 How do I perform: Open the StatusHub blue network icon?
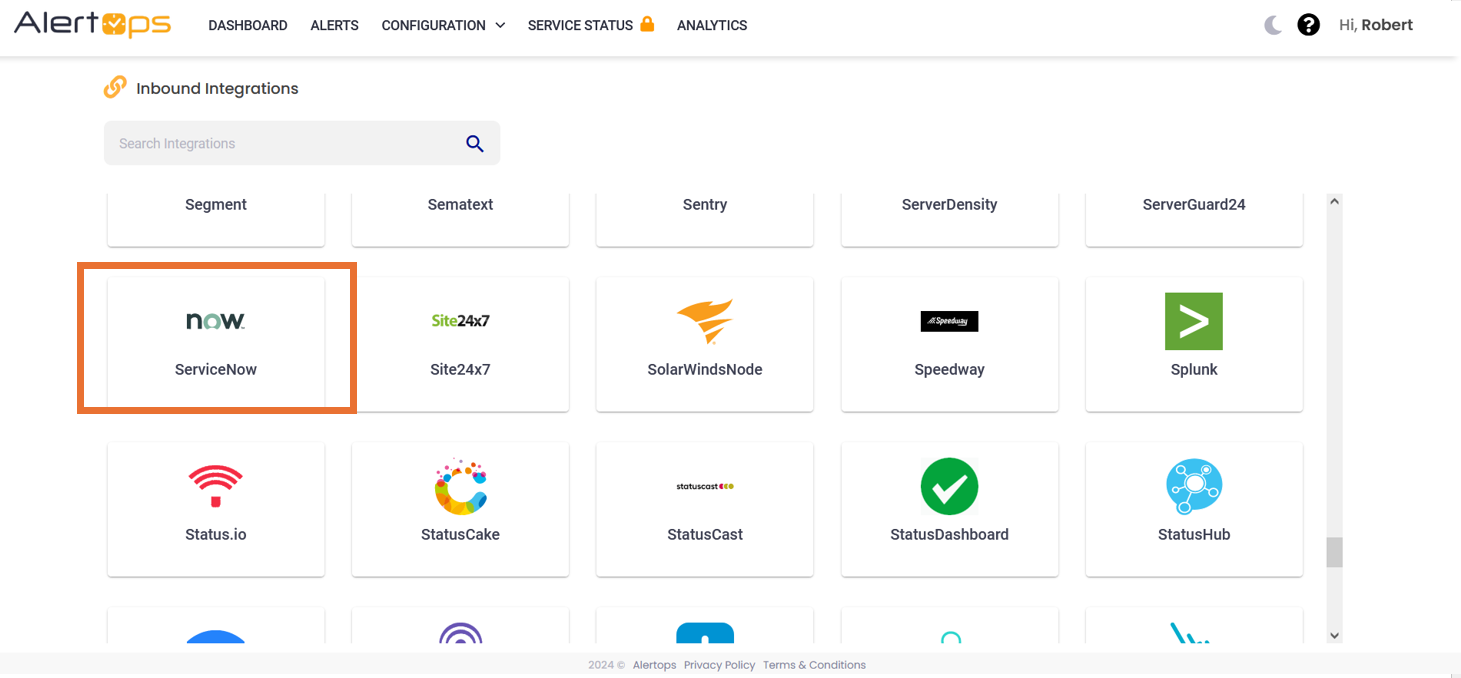coord(1193,486)
